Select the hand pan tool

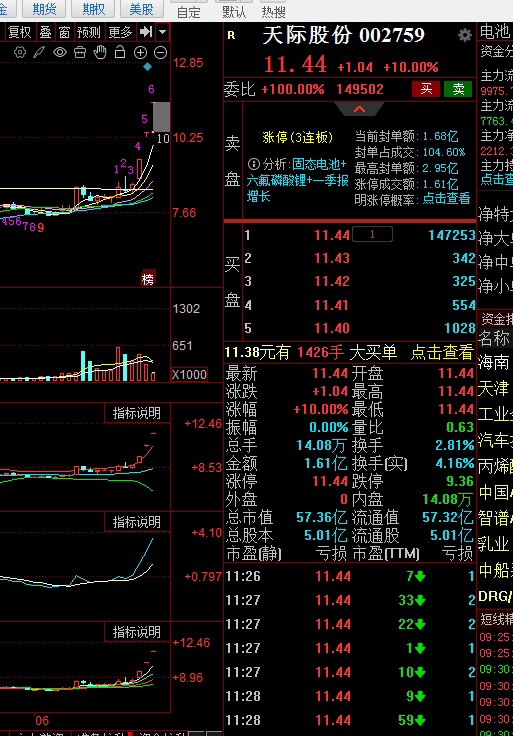click(100, 52)
